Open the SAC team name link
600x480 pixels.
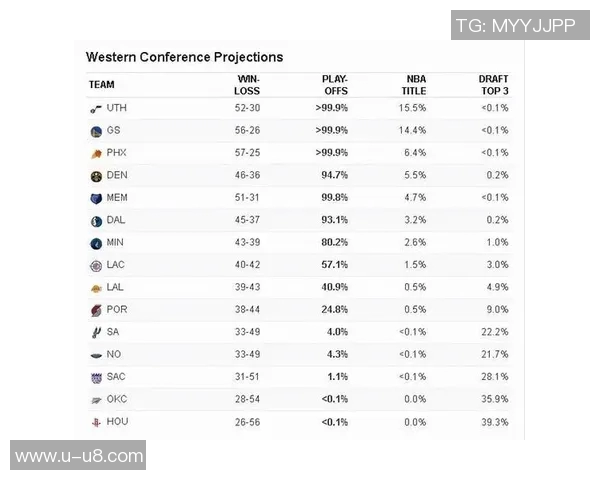point(117,377)
